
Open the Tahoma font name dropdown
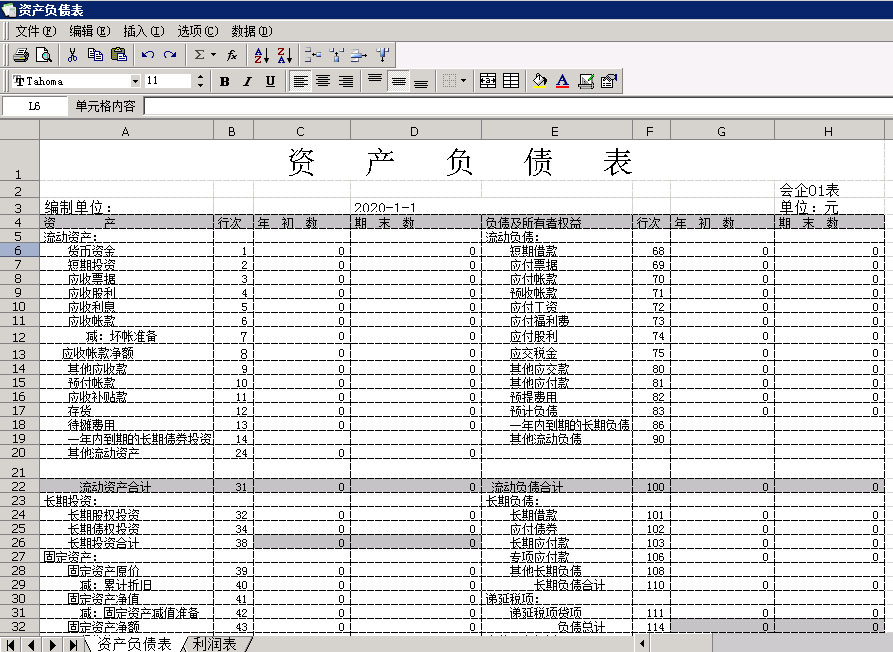[135, 81]
